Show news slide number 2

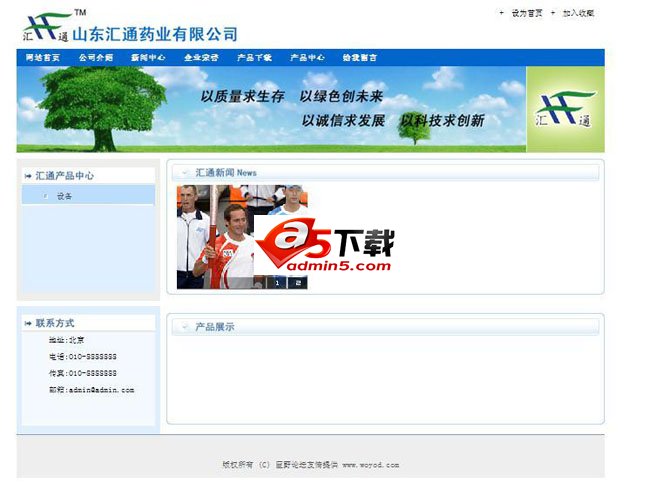(298, 283)
